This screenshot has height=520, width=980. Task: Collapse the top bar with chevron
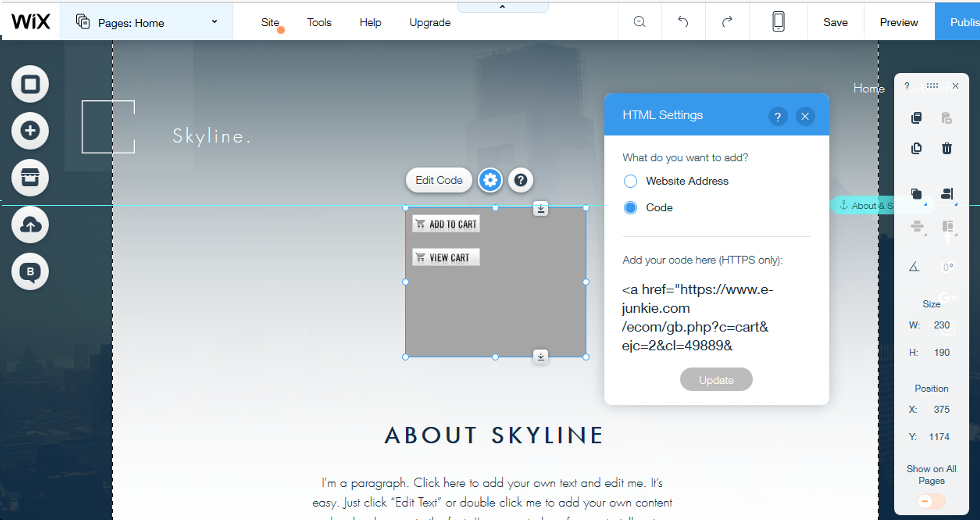coord(502,7)
